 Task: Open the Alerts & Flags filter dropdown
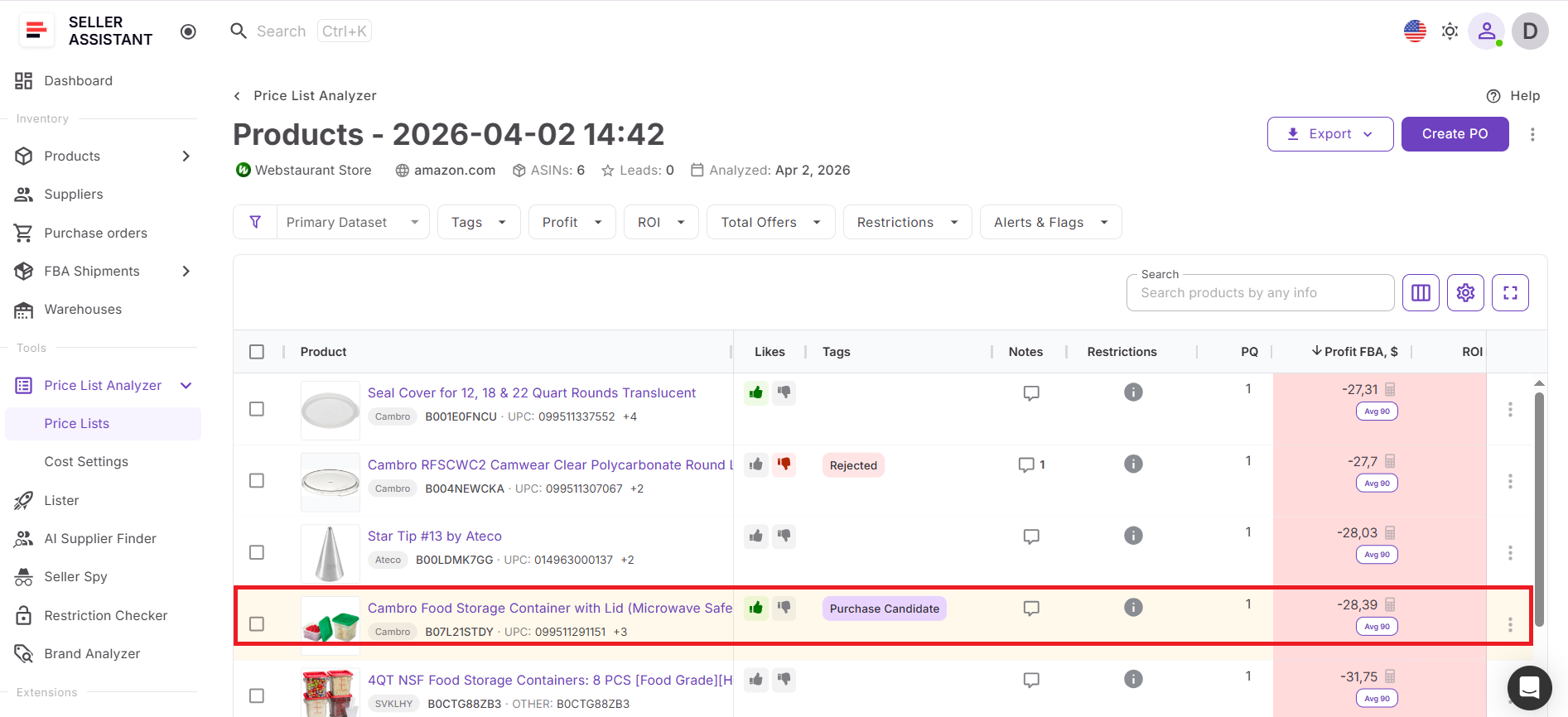click(1050, 222)
